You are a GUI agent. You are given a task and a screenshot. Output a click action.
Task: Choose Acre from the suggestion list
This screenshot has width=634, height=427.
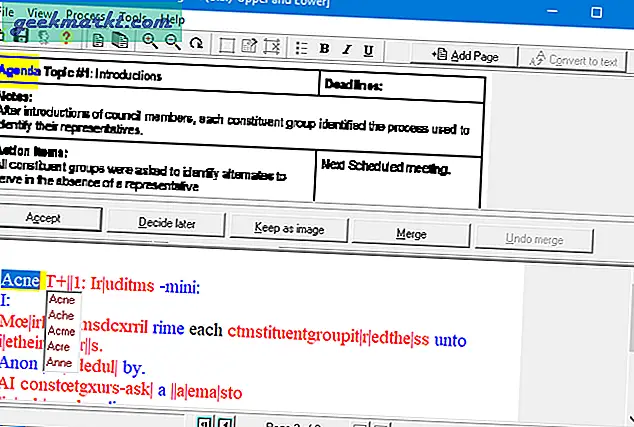tap(59, 347)
